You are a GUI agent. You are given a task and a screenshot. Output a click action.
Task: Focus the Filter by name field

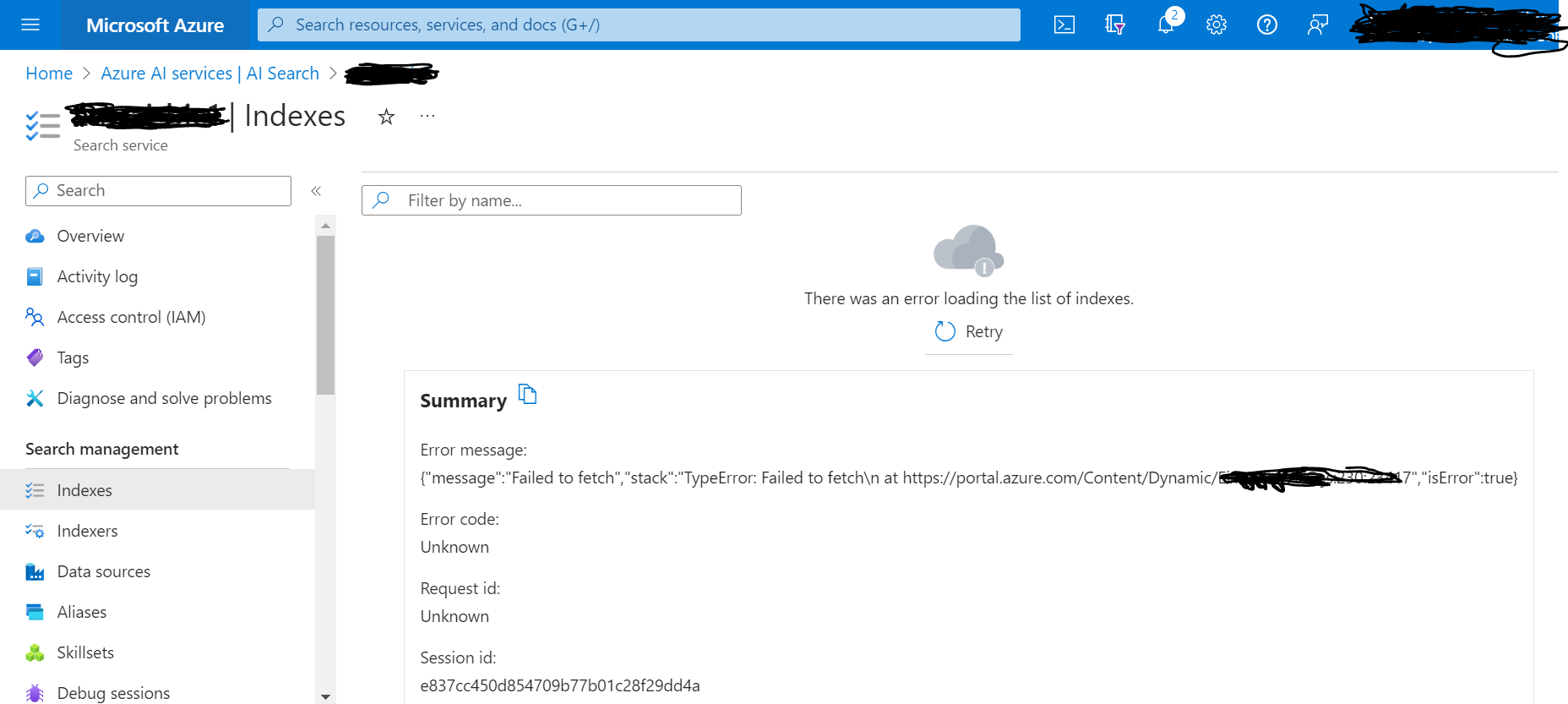coord(552,200)
